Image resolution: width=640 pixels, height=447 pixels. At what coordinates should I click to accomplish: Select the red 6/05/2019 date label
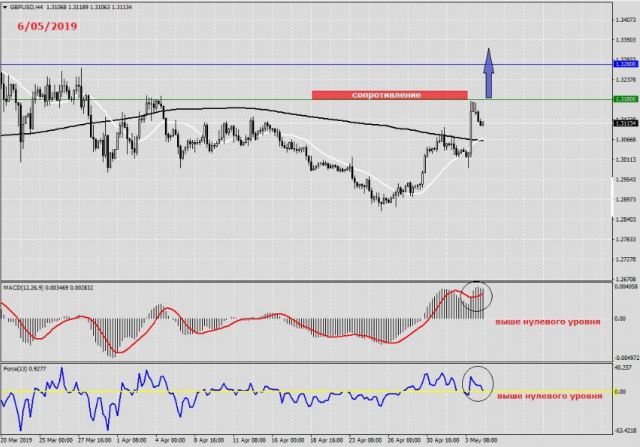point(47,27)
